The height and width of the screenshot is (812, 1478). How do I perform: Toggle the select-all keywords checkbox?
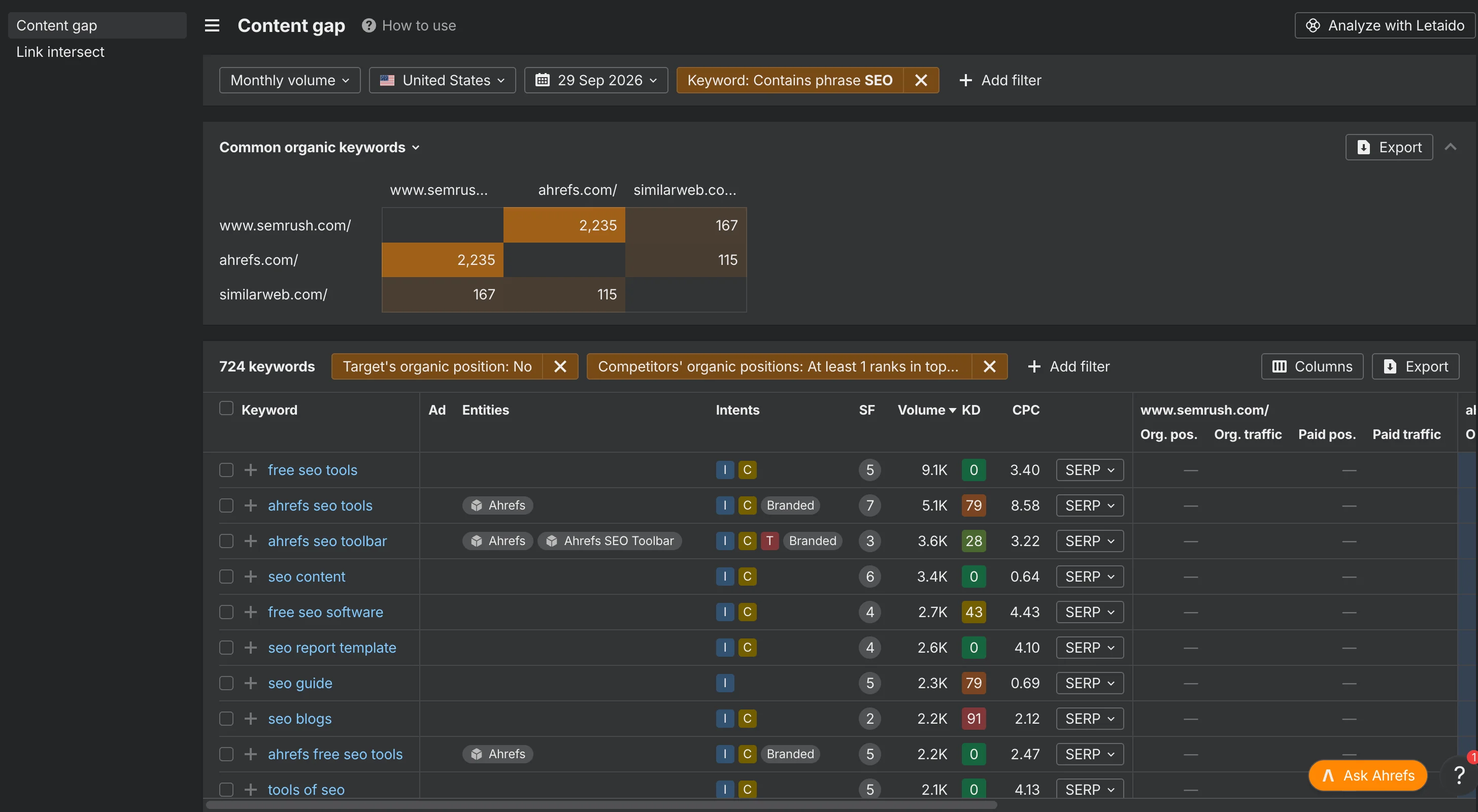(226, 408)
